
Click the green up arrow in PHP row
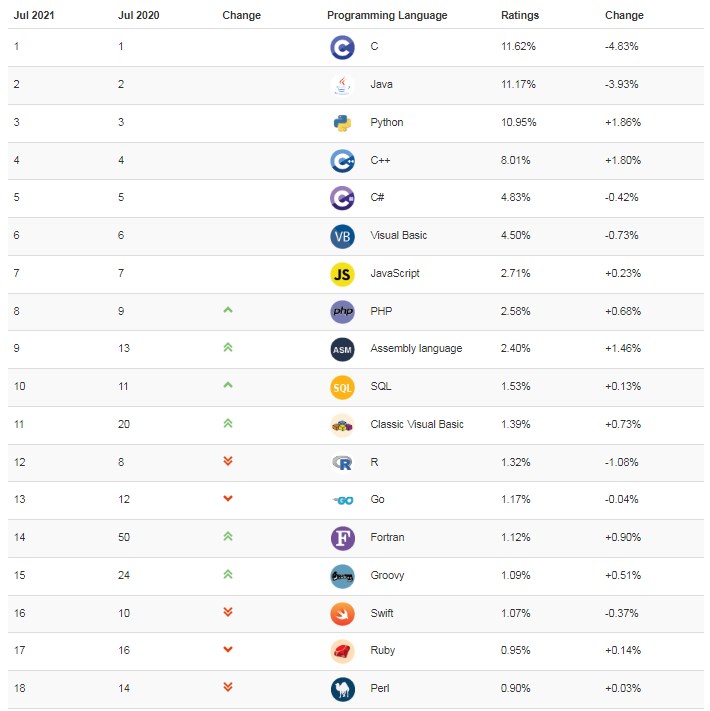tap(228, 310)
